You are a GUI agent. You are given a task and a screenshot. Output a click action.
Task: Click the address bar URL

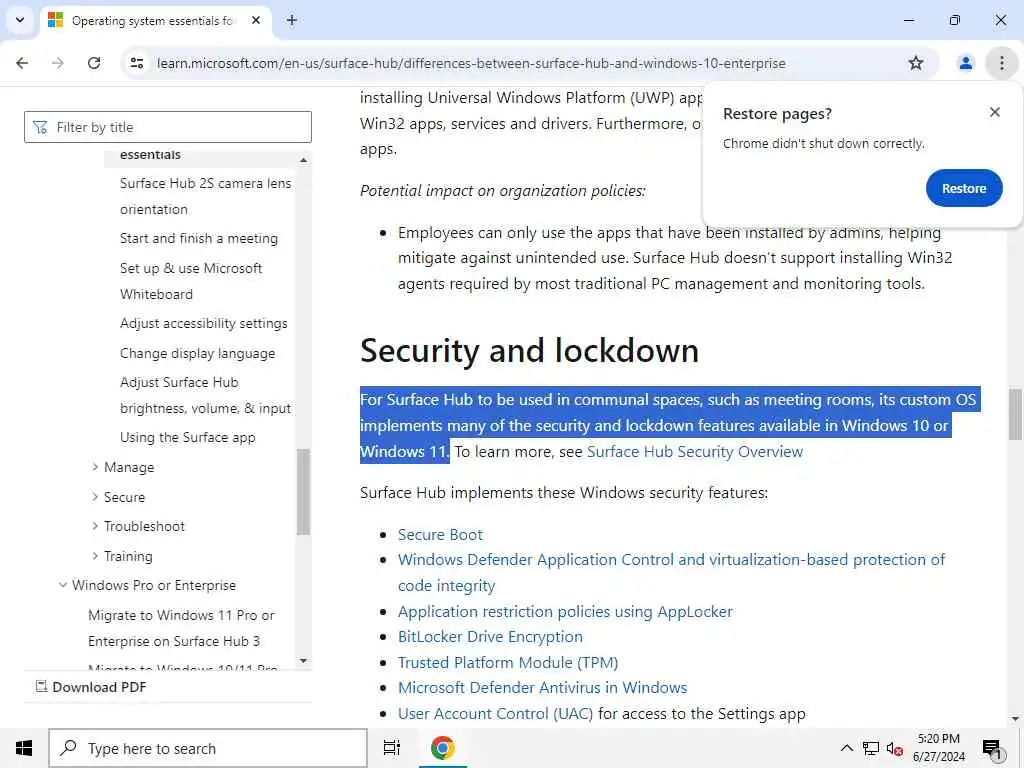(471, 63)
